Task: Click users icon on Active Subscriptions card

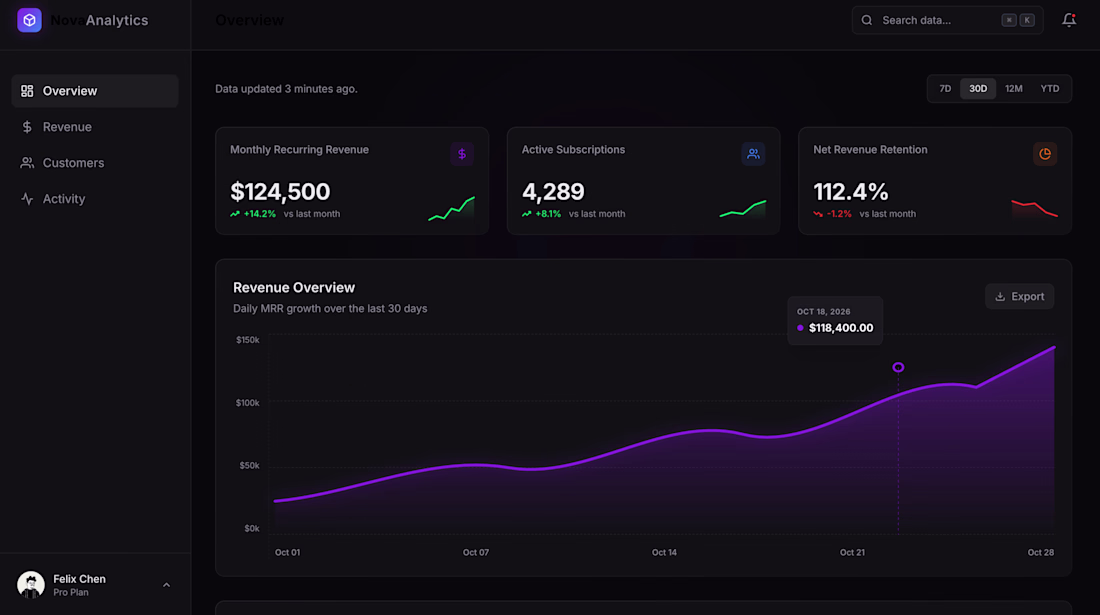Action: [x=753, y=154]
